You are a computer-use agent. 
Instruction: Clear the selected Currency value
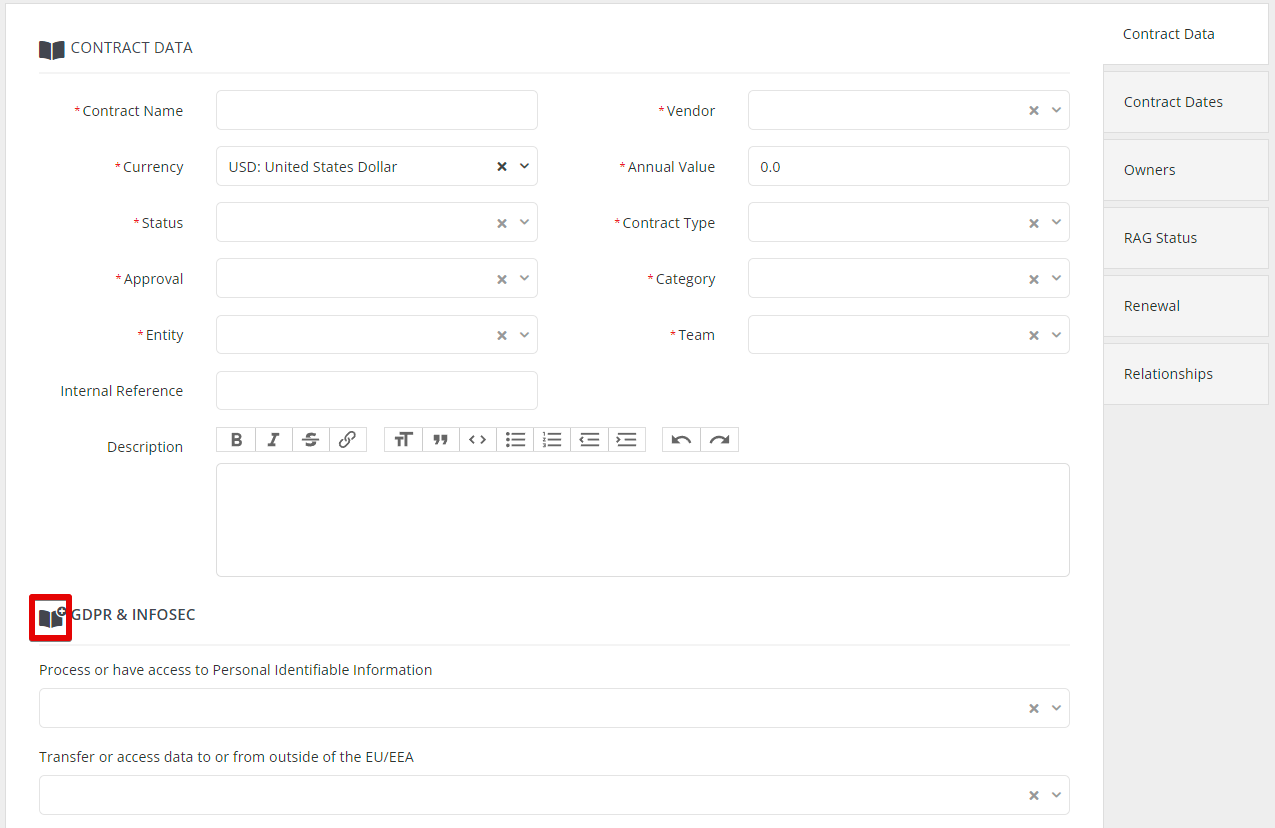click(x=502, y=167)
